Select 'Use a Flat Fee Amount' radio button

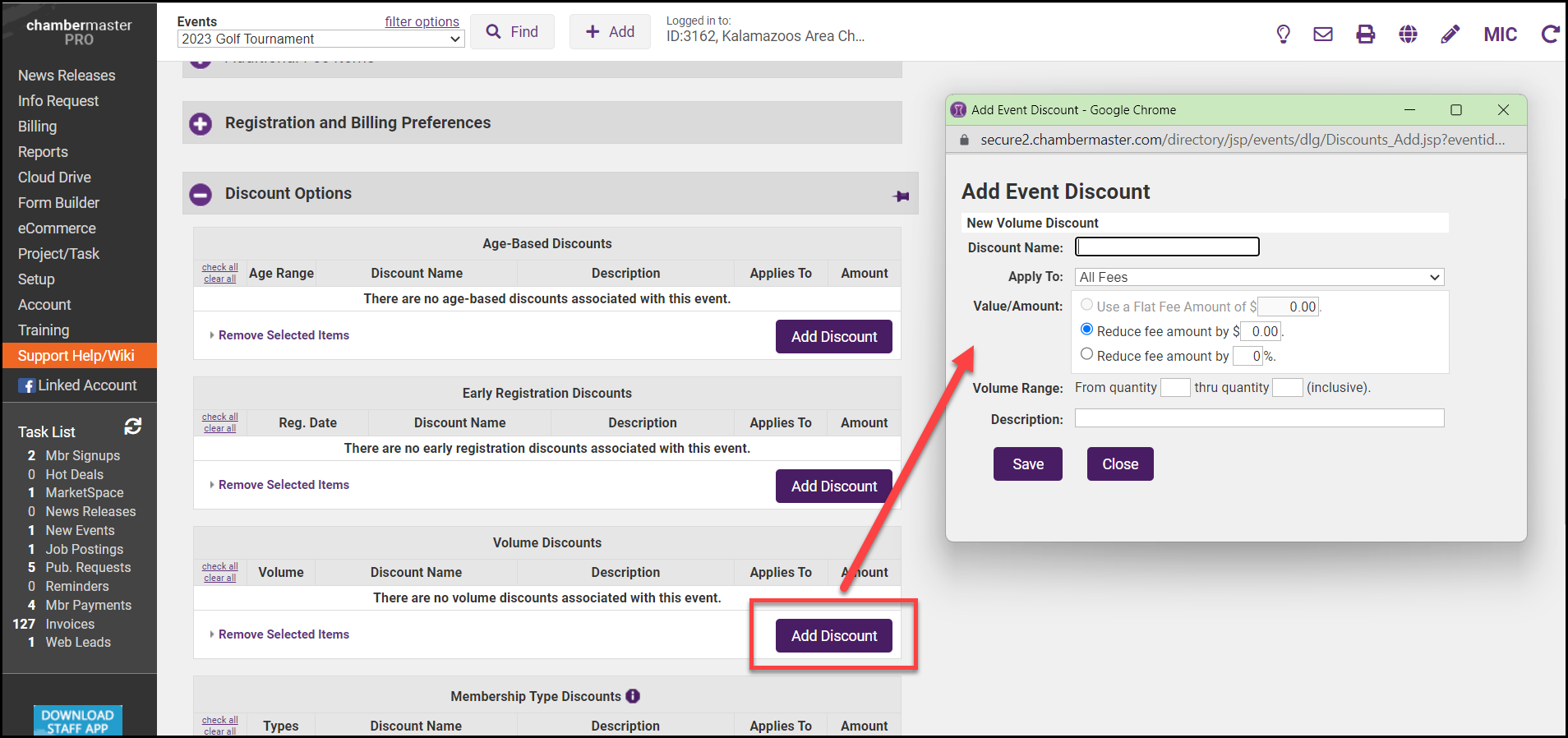click(x=1086, y=305)
